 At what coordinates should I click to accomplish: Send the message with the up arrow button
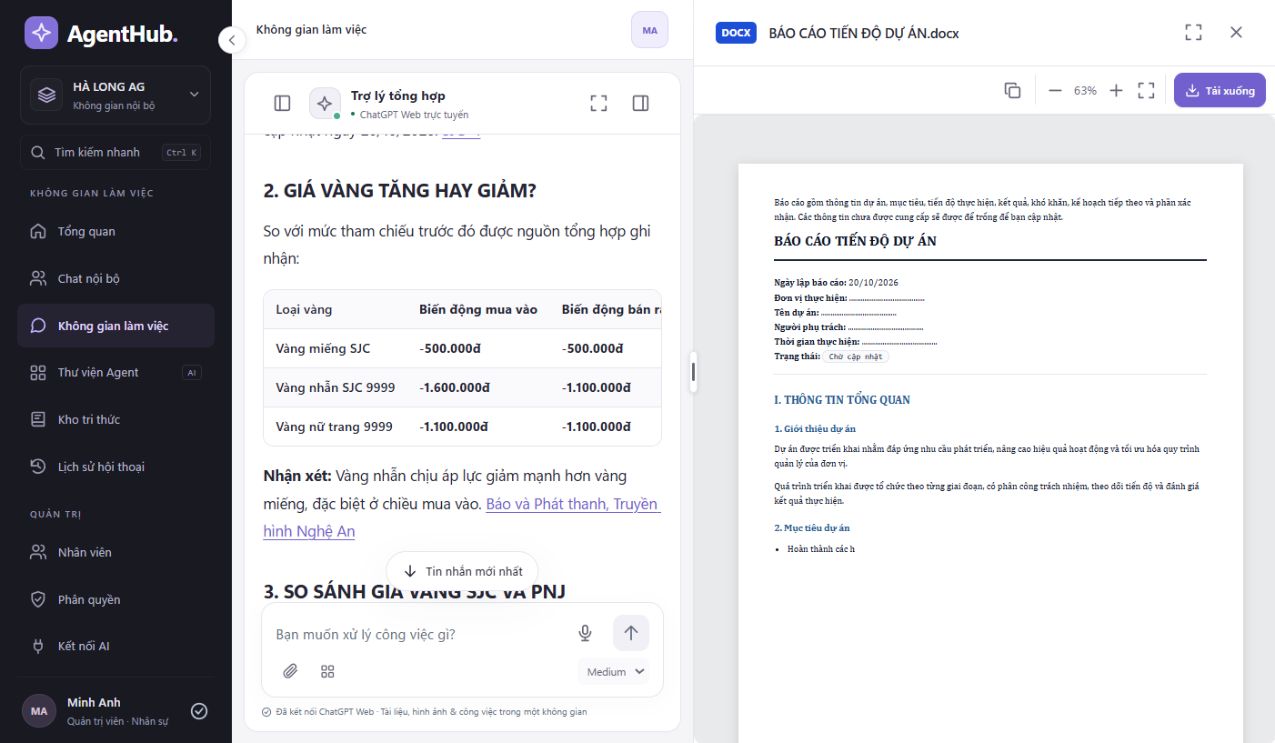[631, 633]
